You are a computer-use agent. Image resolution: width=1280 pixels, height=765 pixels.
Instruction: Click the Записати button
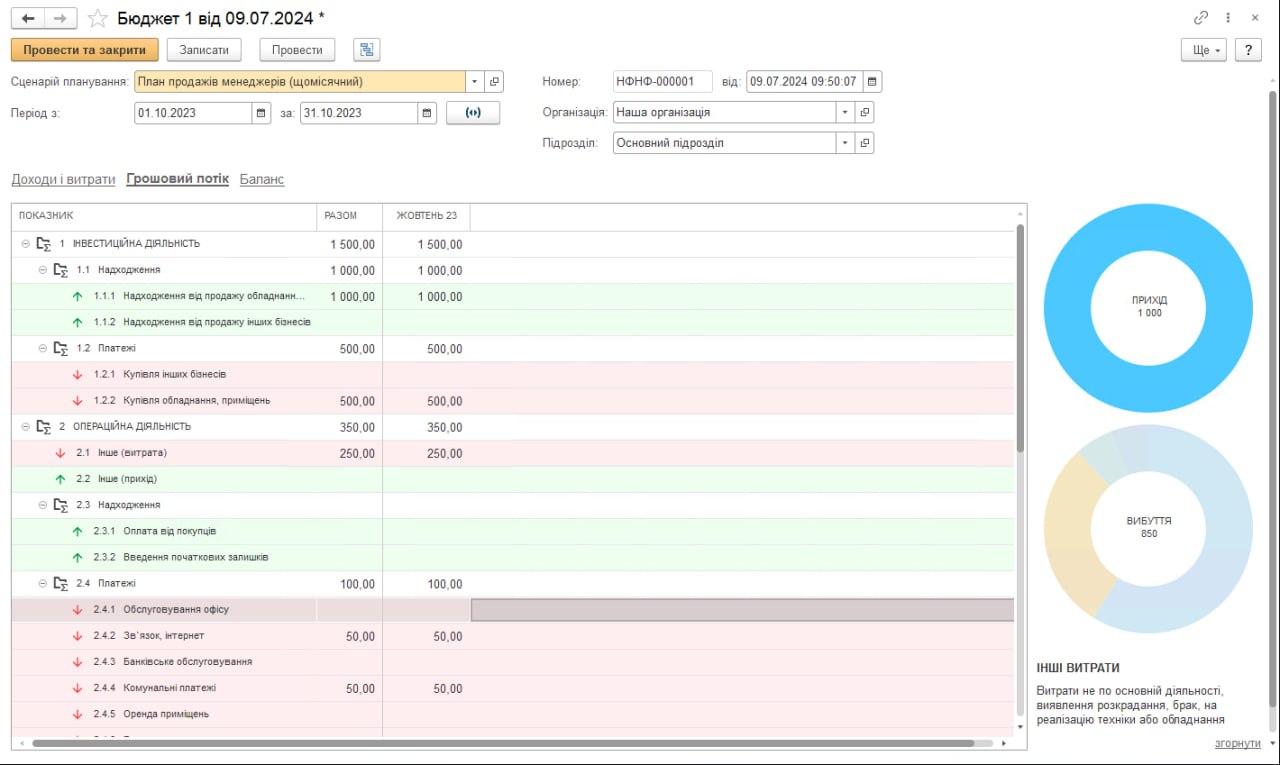point(204,50)
